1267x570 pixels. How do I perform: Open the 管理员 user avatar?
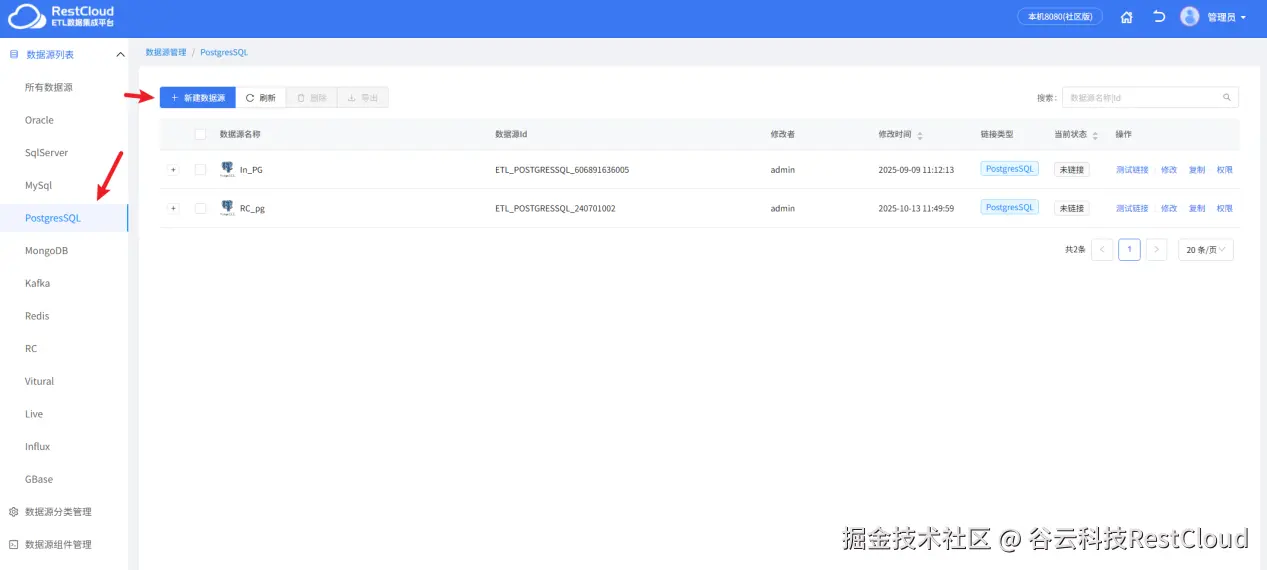1189,17
